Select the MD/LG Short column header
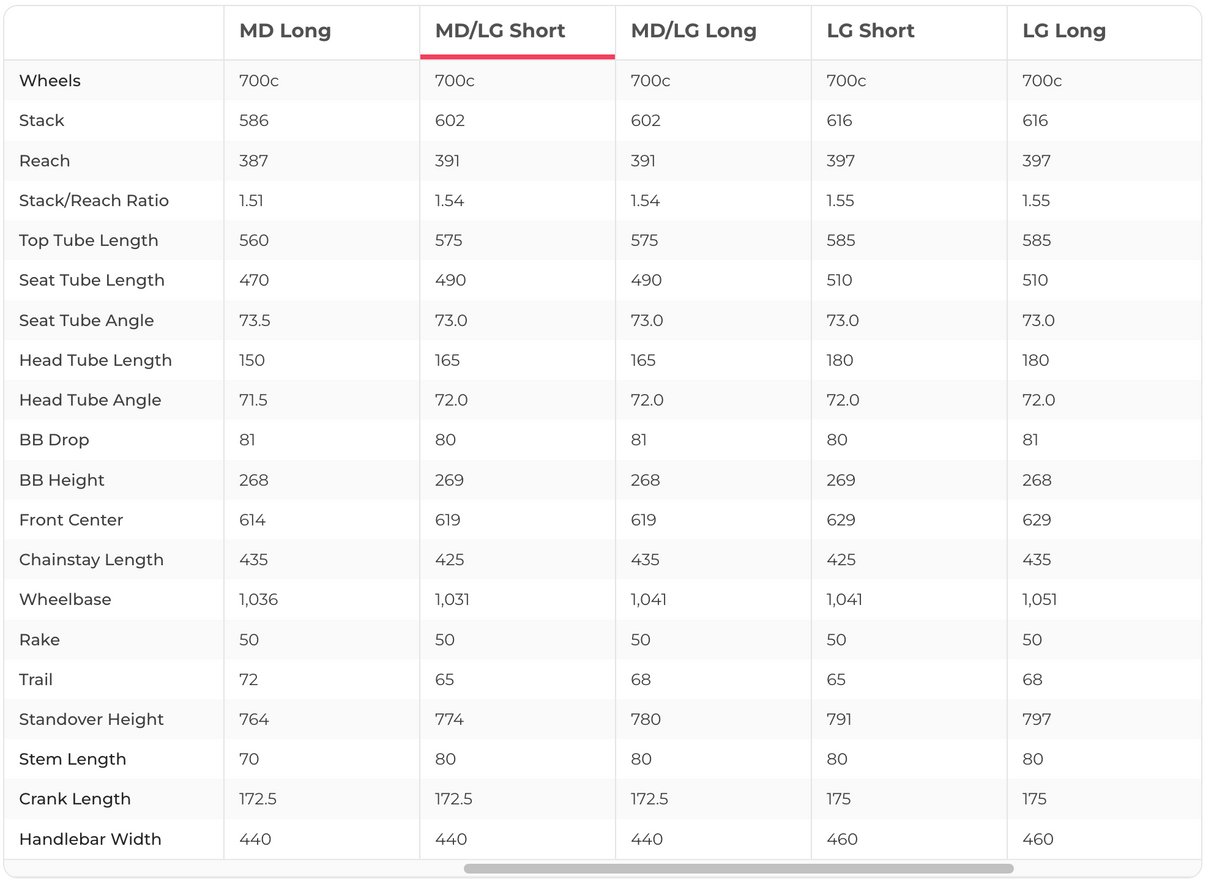1214x887 pixels. (500, 31)
